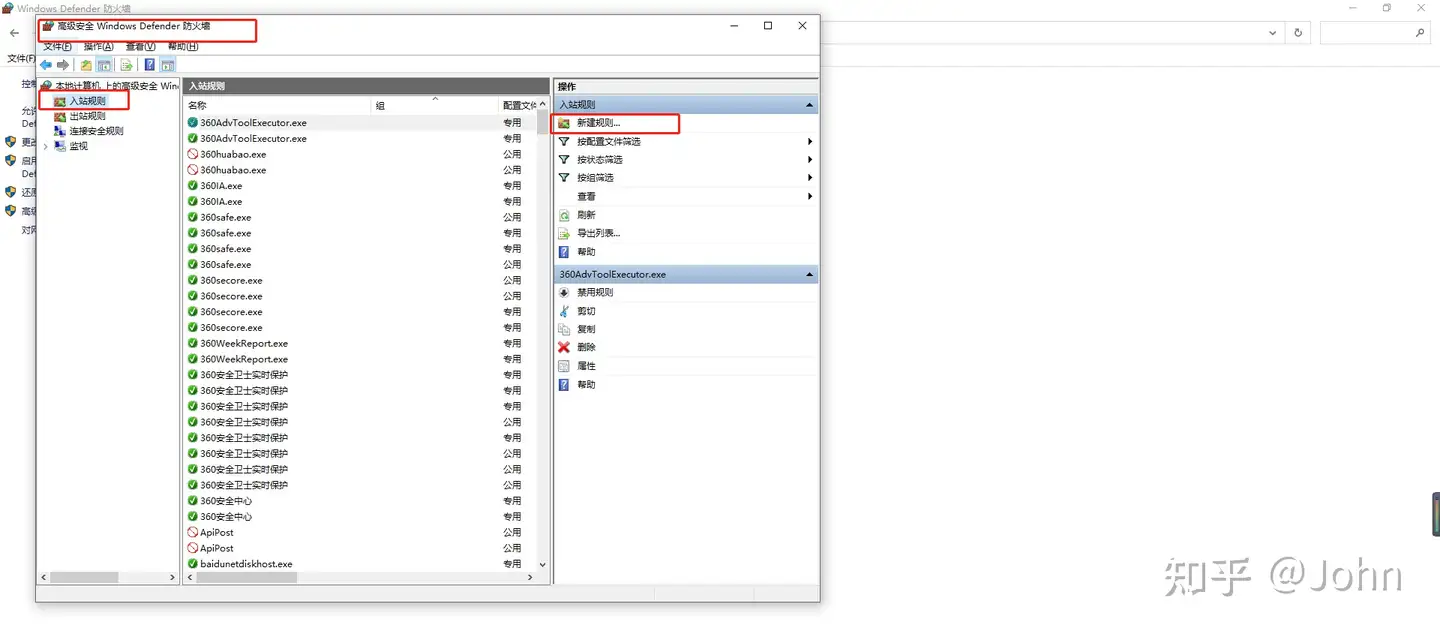Open the 查看 submenu in actions pane
This screenshot has height=634, width=1440.
(810, 197)
